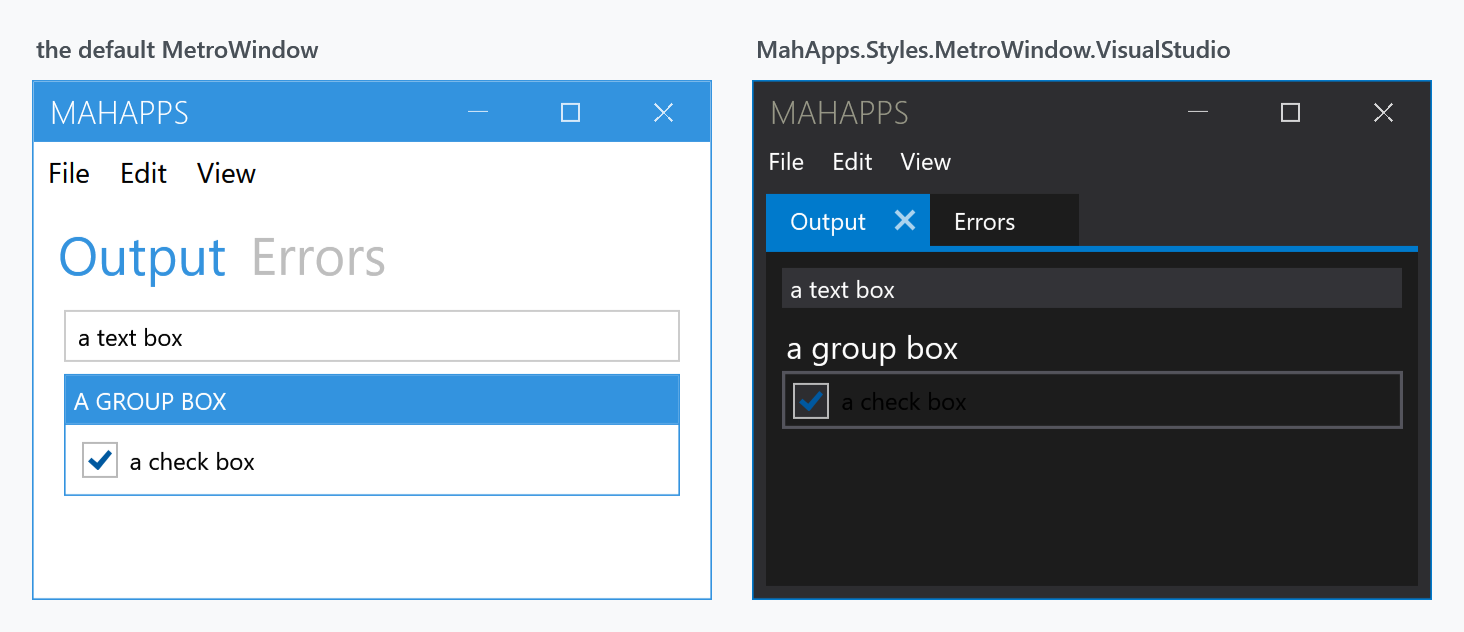
Task: Switch to Errors tab in dark window
Action: pyautogui.click(x=1004, y=221)
